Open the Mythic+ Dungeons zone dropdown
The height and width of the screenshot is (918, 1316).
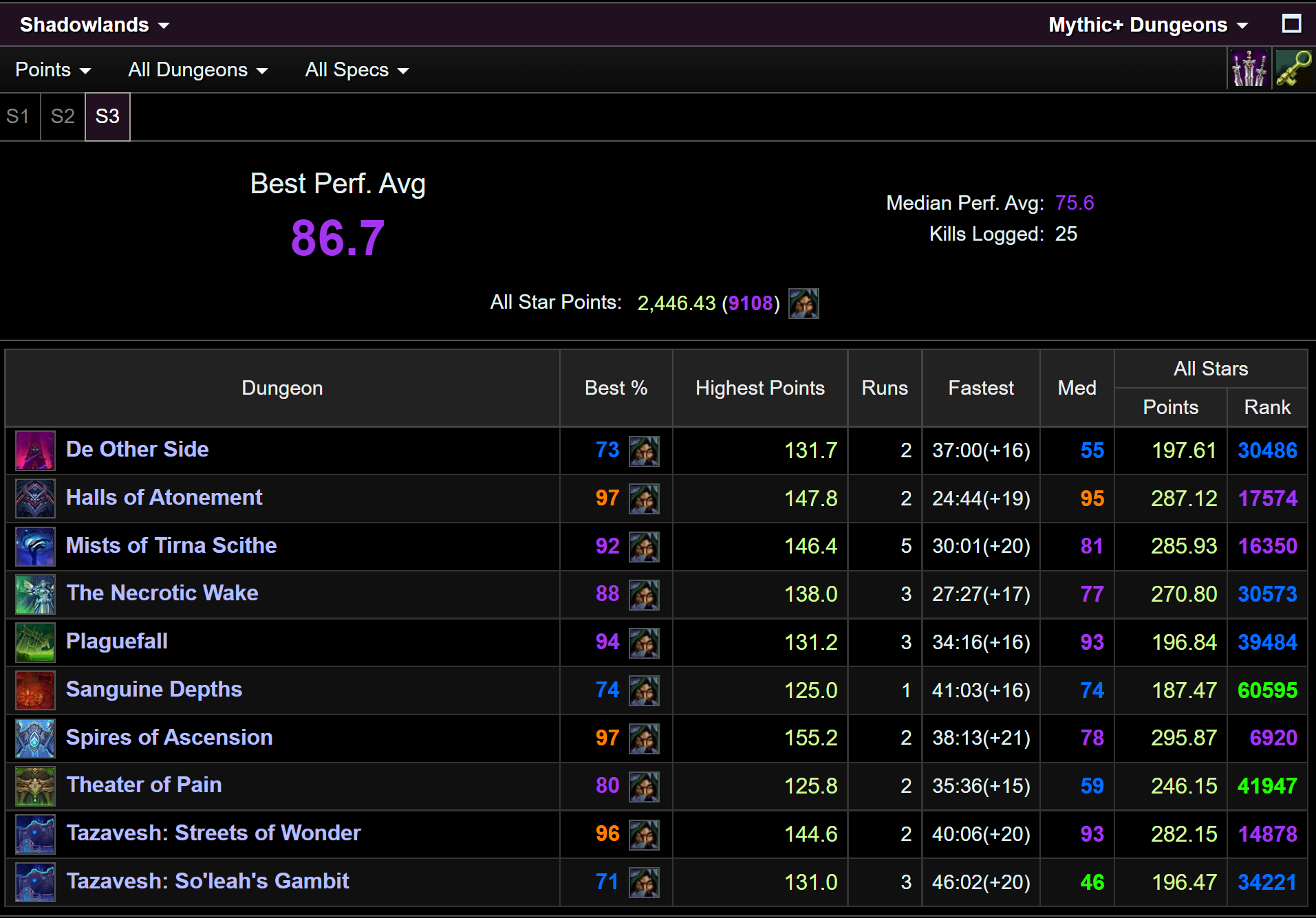(x=1148, y=25)
